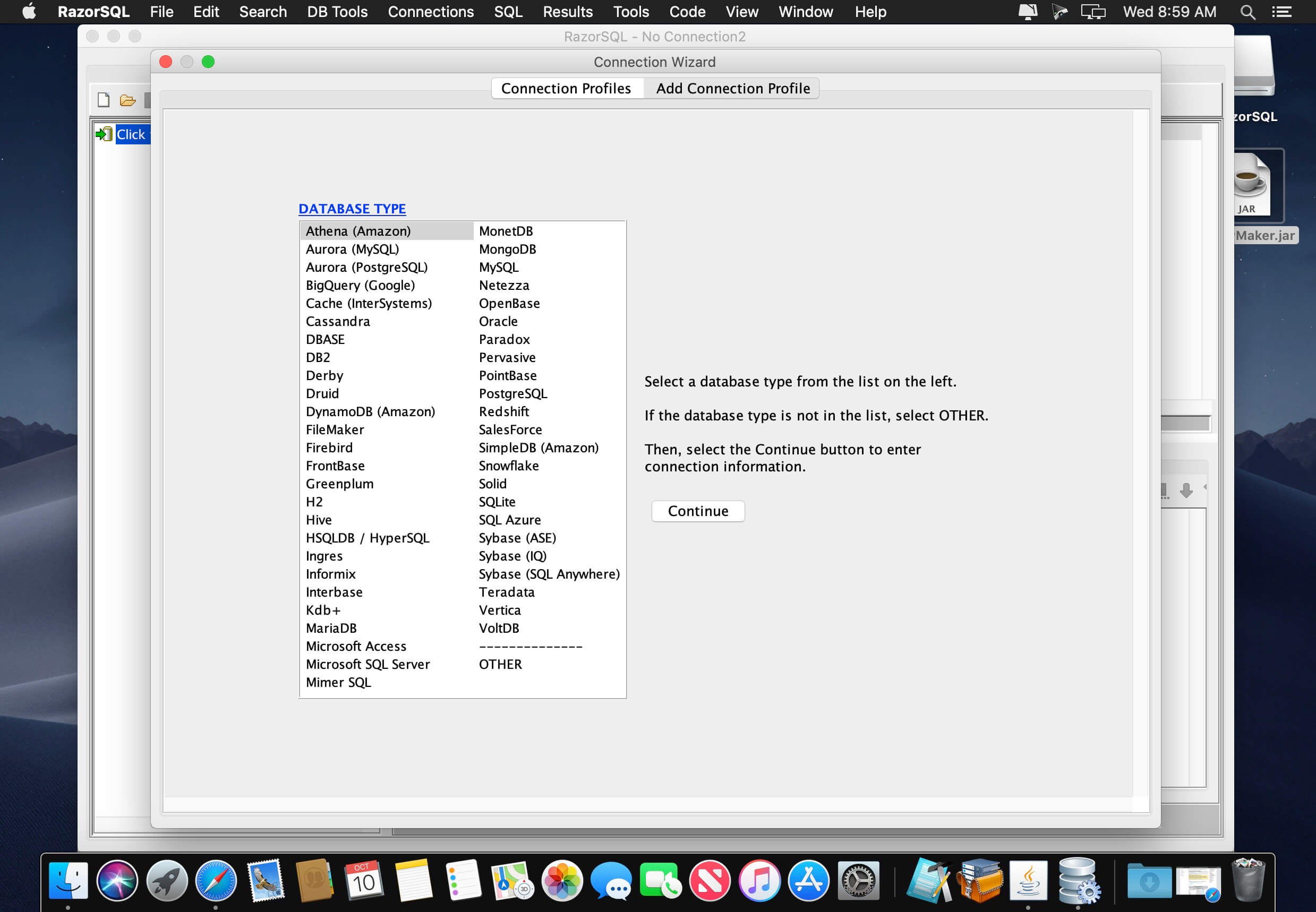Image resolution: width=1316 pixels, height=912 pixels.
Task: Click the green arrow connect icon
Action: (x=104, y=134)
